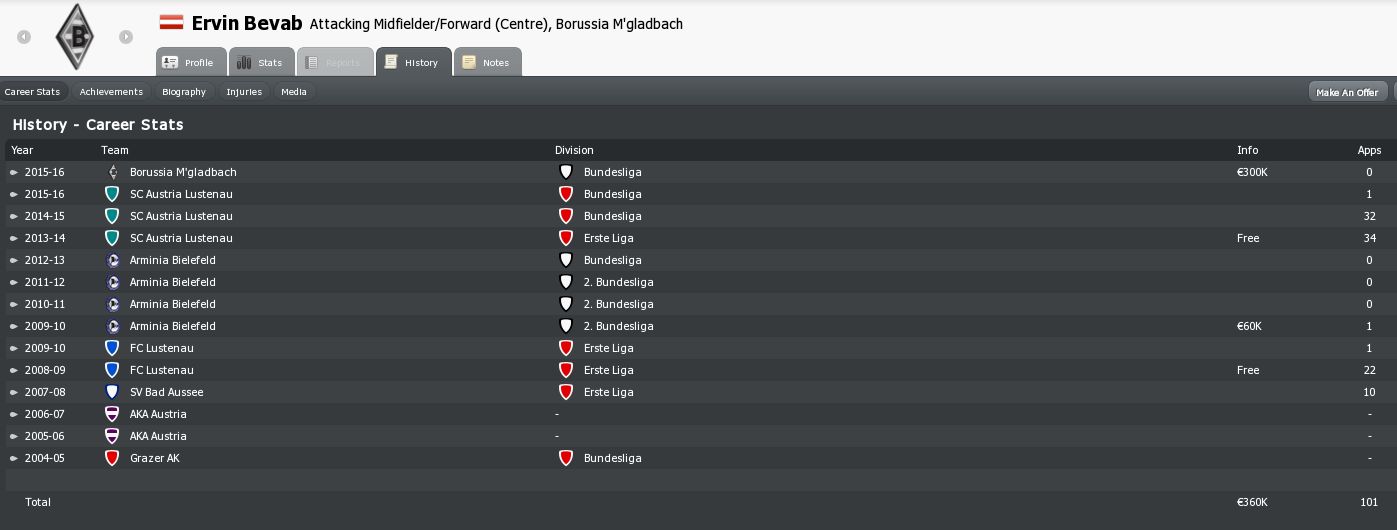Open the Injuries history section

coord(244,92)
